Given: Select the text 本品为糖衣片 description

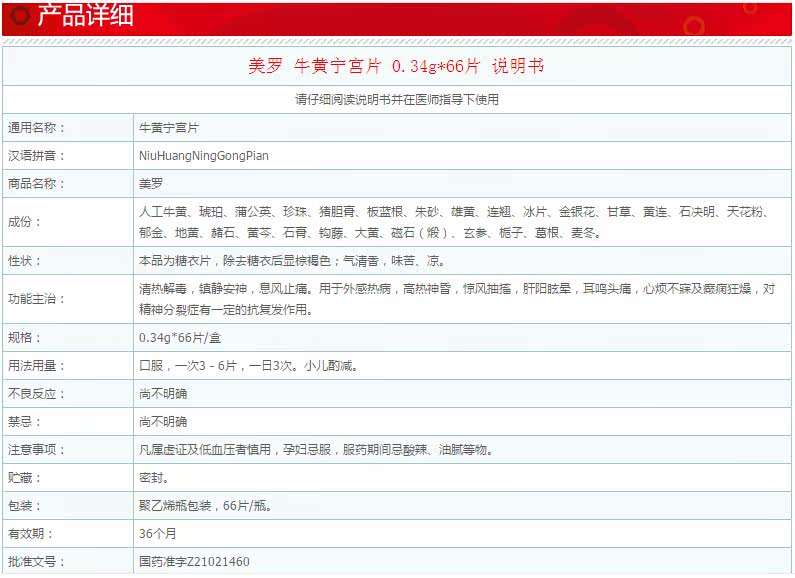Looking at the screenshot, I should pyautogui.click(x=293, y=261).
